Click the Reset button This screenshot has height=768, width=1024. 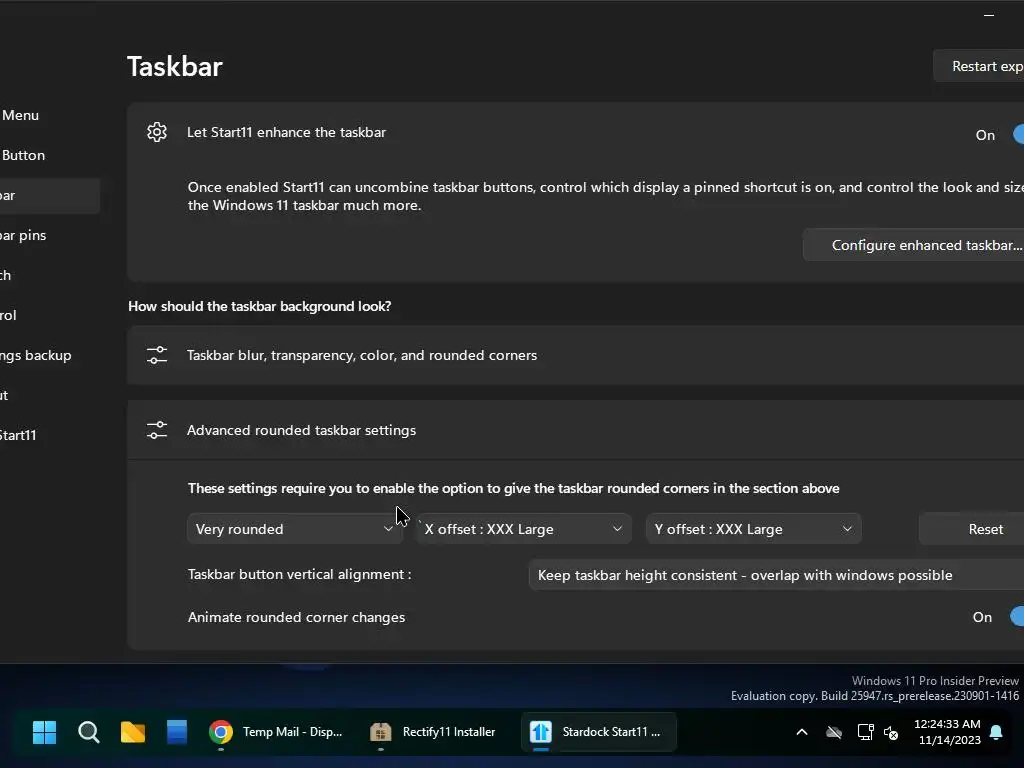[x=972, y=529]
